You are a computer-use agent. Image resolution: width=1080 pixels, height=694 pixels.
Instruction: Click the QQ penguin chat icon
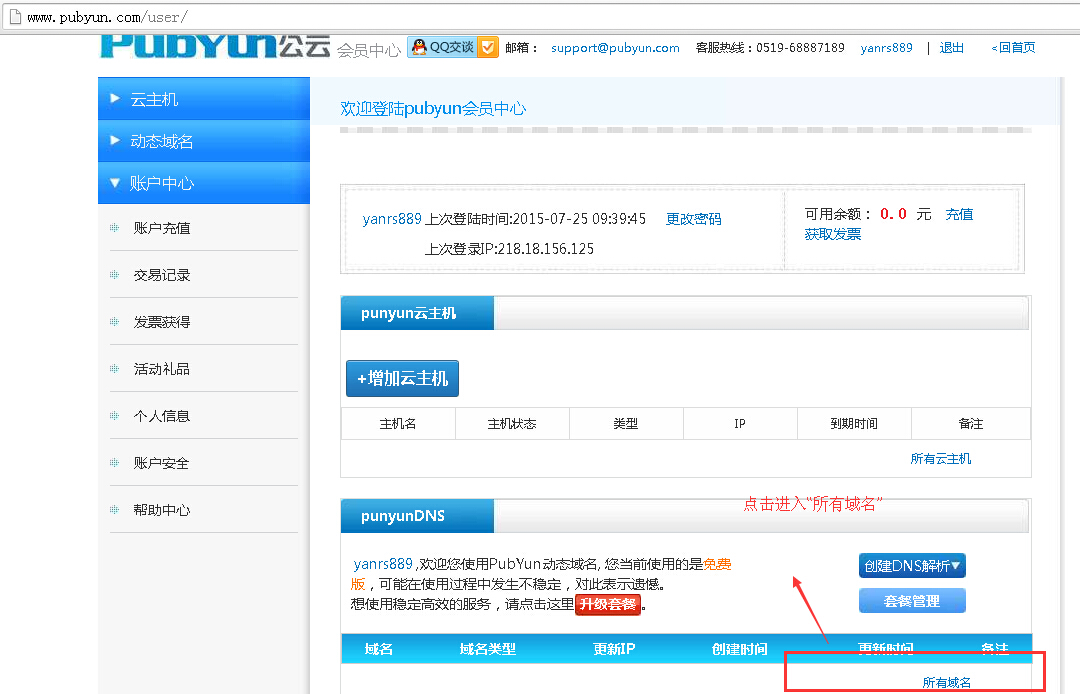click(419, 47)
